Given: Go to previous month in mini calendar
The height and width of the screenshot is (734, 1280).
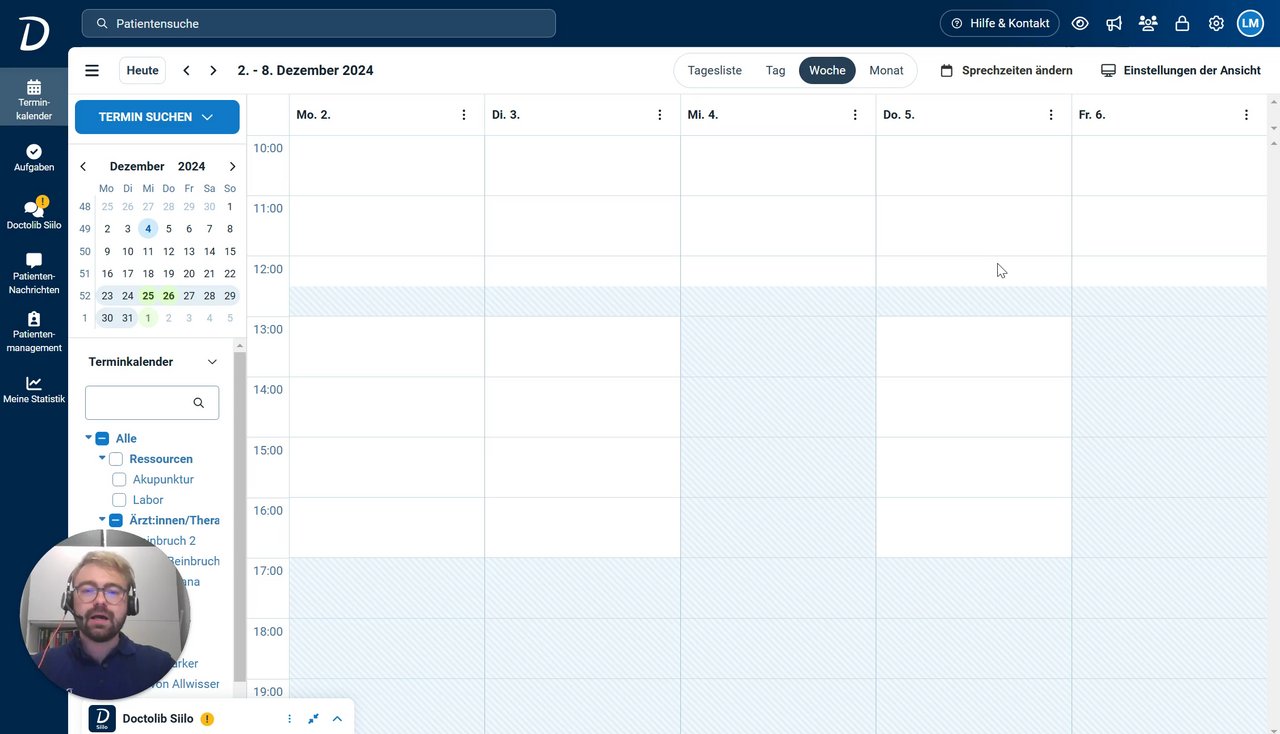Looking at the screenshot, I should tap(83, 167).
